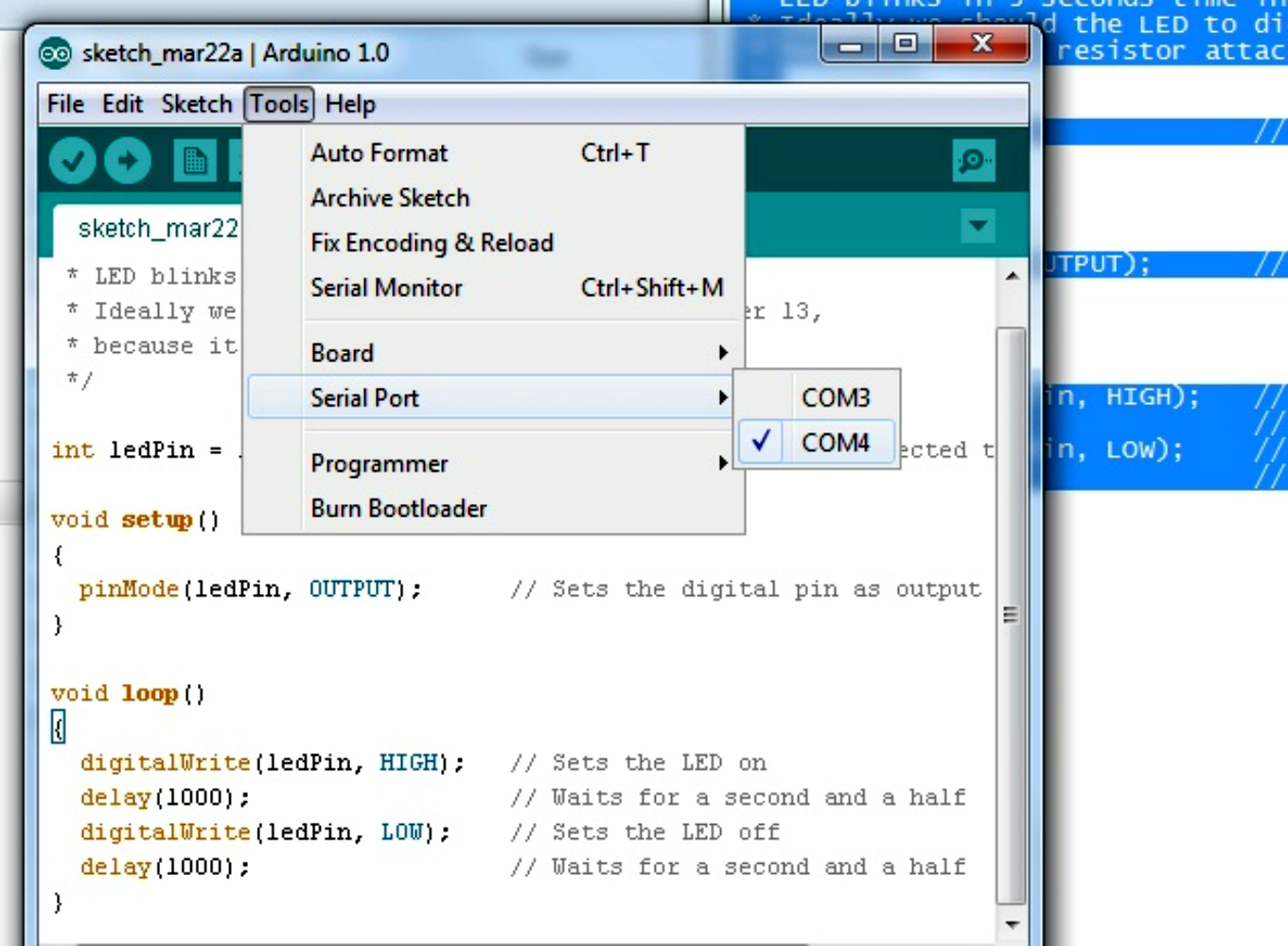Click the pinMode(ledPin, OUTPUT) code line
1288x946 pixels.
(250, 589)
